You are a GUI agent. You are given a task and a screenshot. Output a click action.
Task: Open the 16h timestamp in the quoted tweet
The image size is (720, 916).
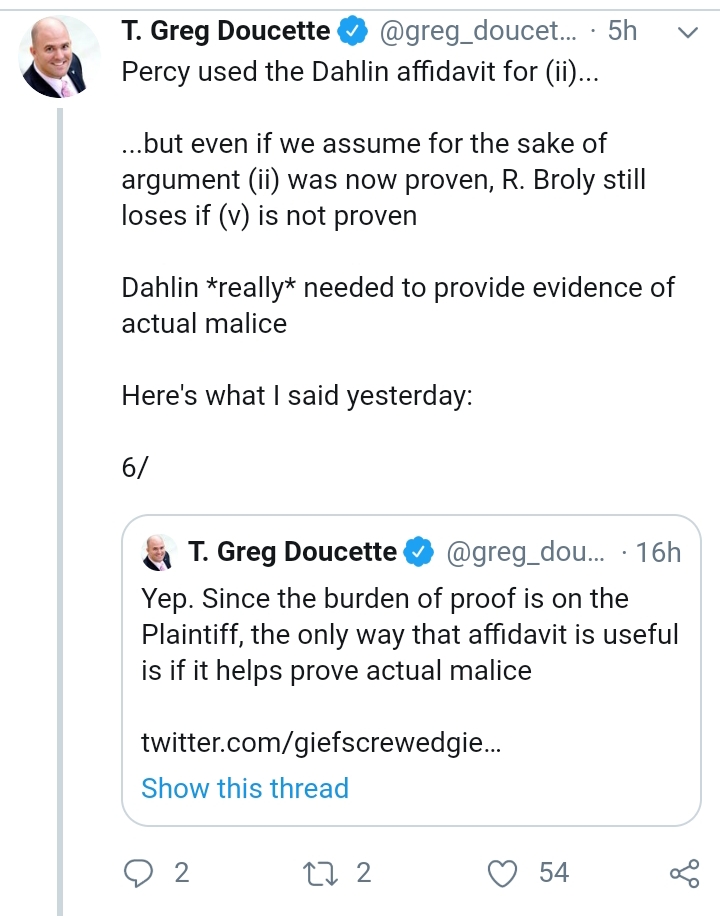pyautogui.click(x=658, y=553)
